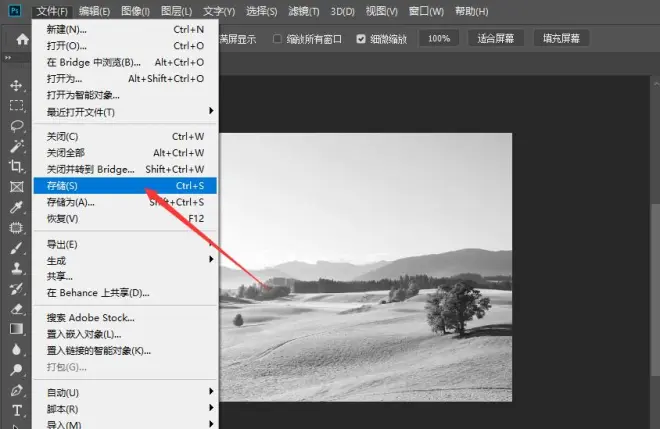Select the Move tool
Screen dimensions: 660x429
[x=16, y=85]
